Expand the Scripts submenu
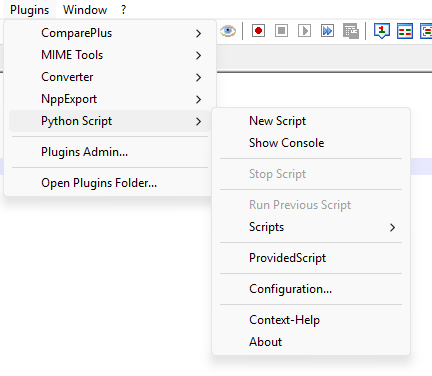This screenshot has width=432, height=376. [x=311, y=227]
